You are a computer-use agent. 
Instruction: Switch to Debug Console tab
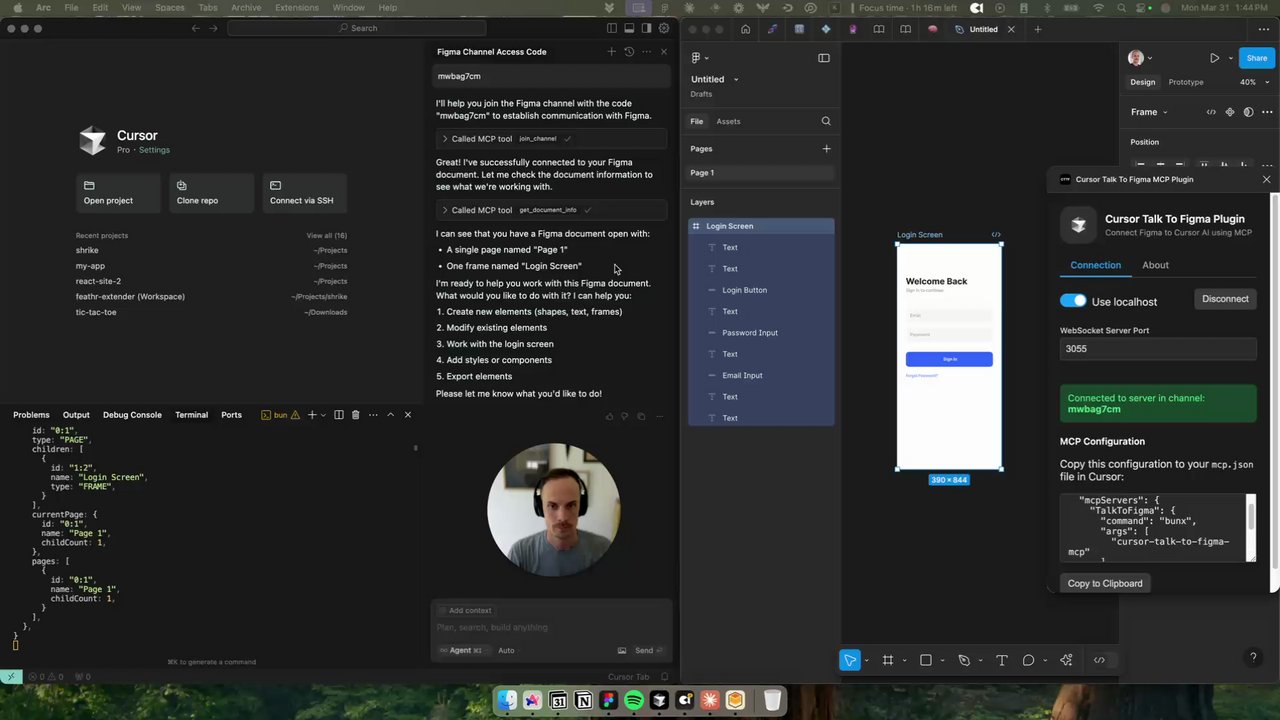(132, 415)
